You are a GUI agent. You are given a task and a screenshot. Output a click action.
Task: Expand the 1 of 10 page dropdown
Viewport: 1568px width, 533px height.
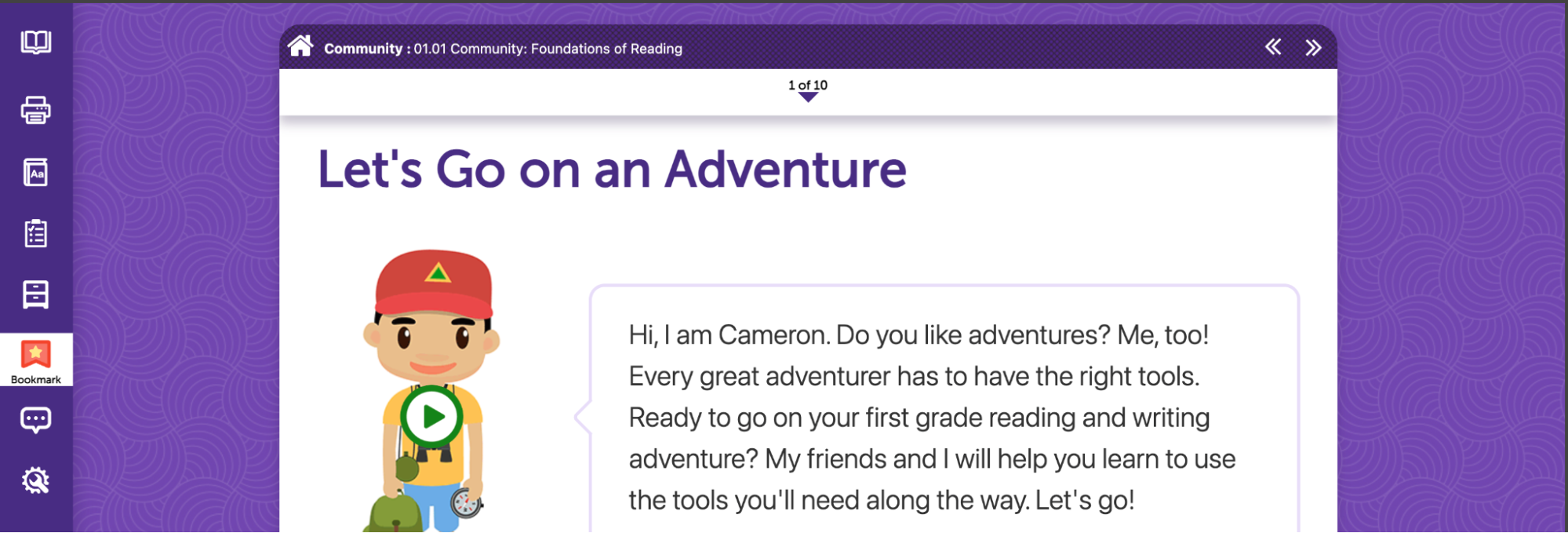(808, 90)
